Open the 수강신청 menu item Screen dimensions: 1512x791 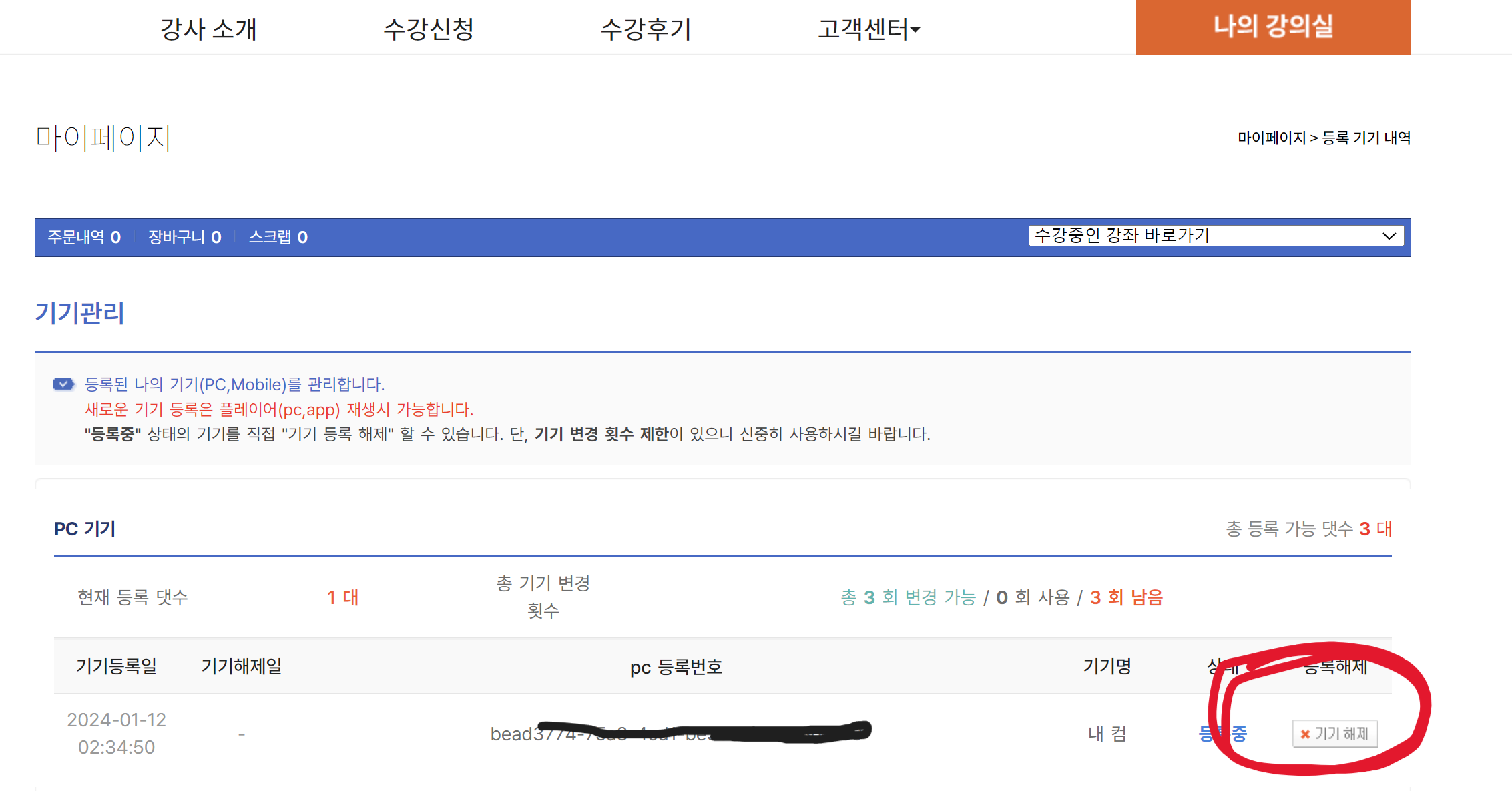[428, 29]
